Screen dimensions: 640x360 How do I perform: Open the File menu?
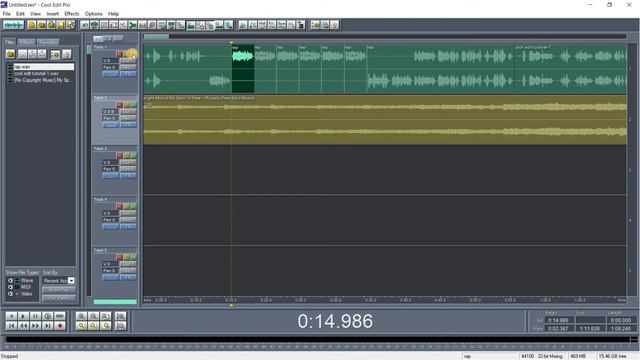(x=7, y=14)
